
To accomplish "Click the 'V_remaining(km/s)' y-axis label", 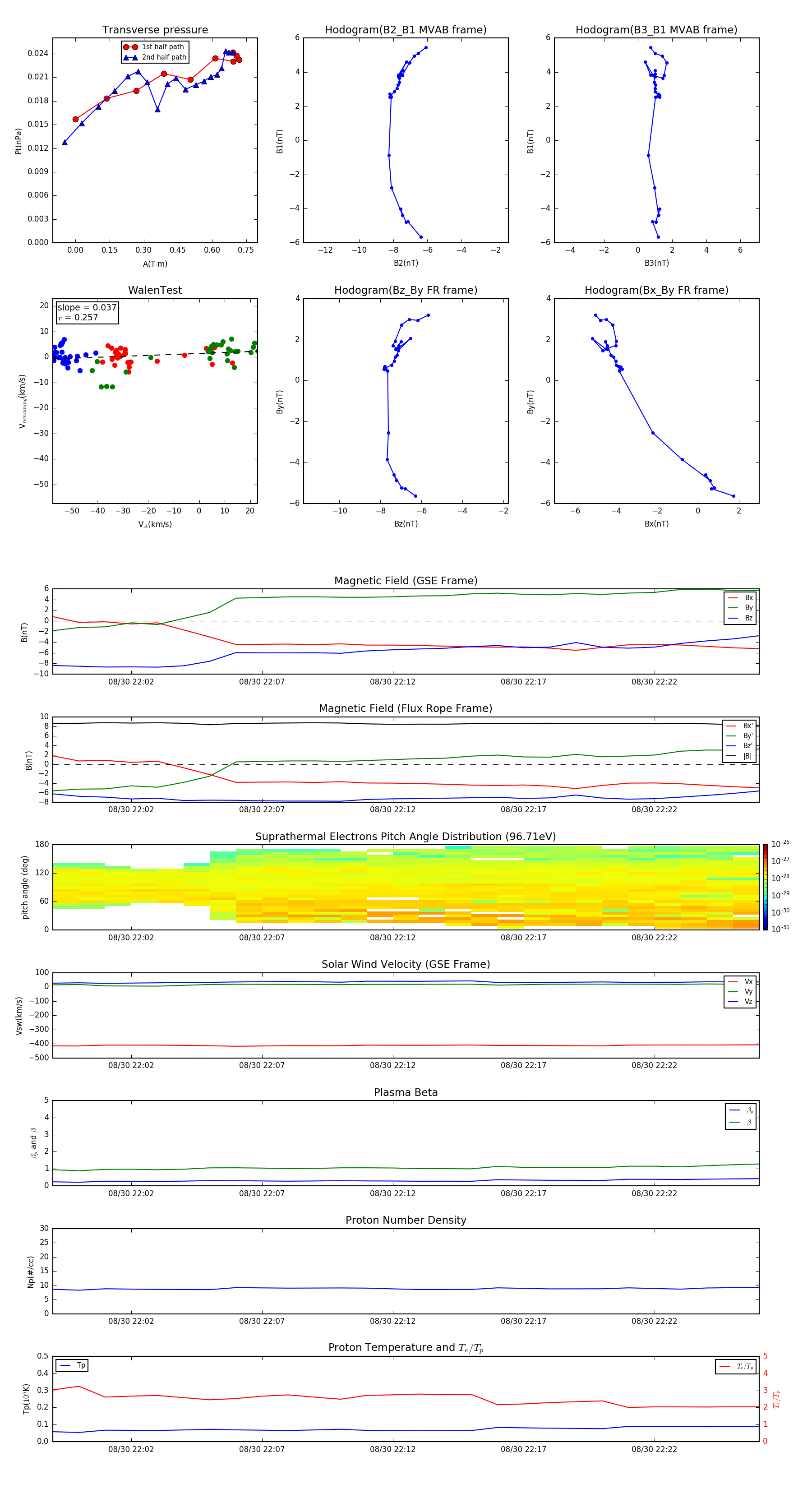I will tap(23, 401).
